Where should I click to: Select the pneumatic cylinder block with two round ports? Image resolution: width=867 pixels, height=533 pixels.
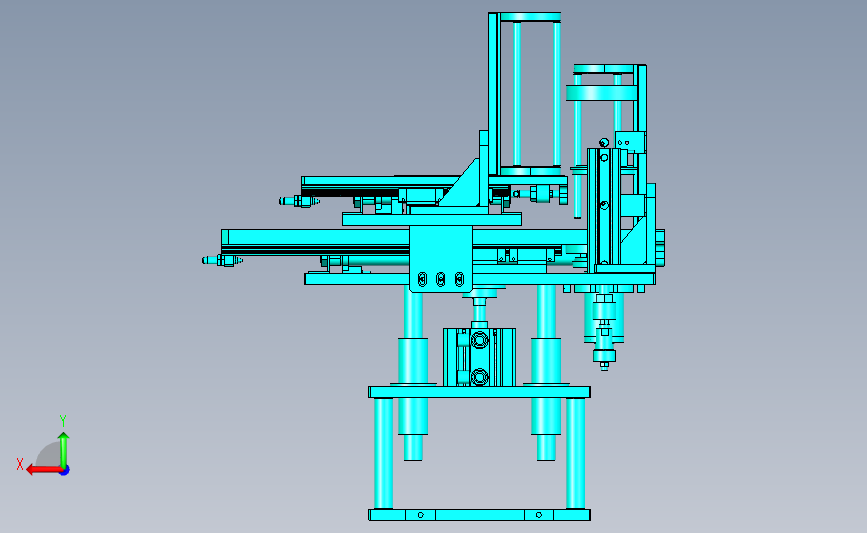click(479, 357)
